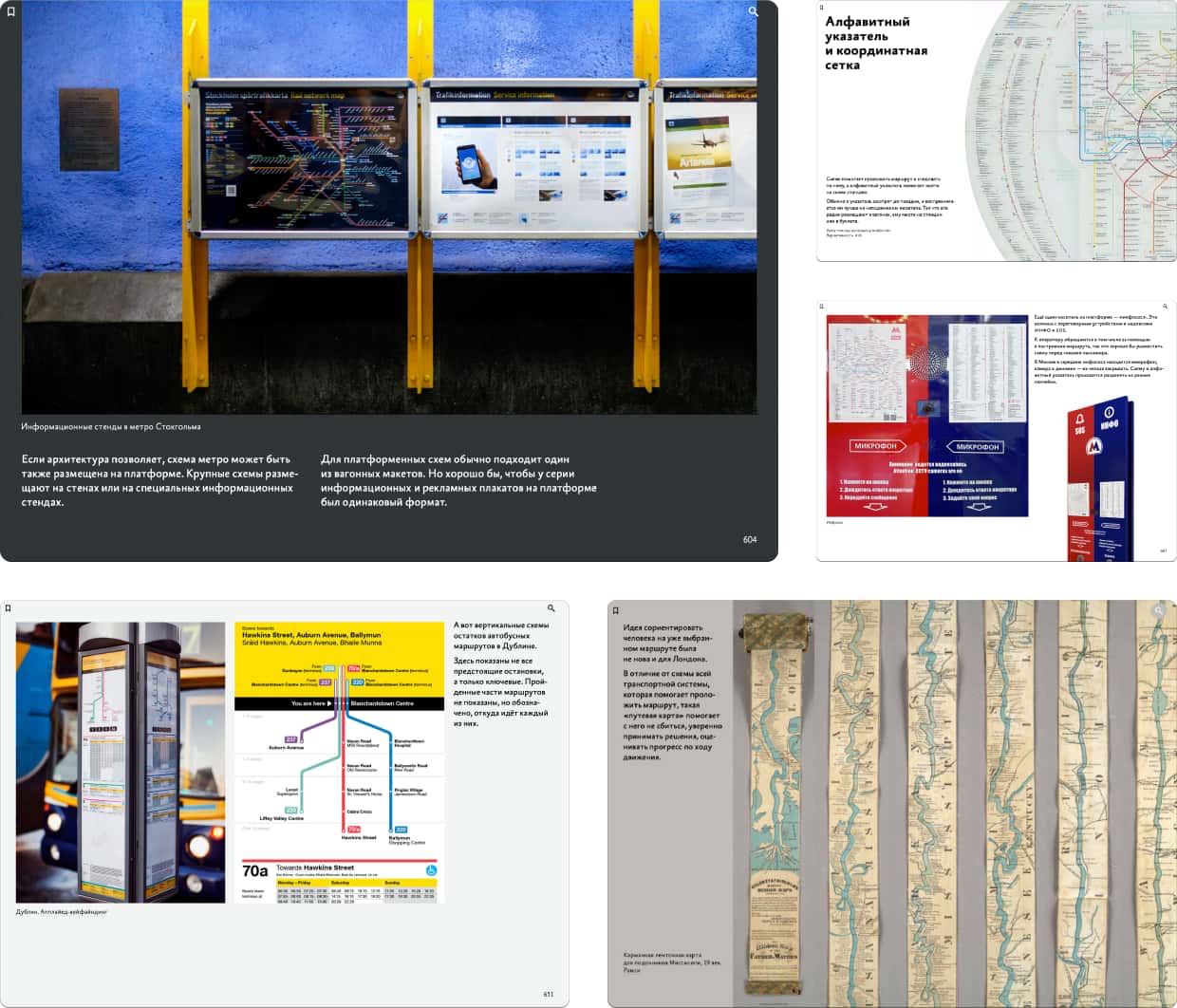Click the heading 'Алфавитный указатель и координатная сетка'
The width and height of the screenshot is (1177, 1008).
click(x=876, y=44)
